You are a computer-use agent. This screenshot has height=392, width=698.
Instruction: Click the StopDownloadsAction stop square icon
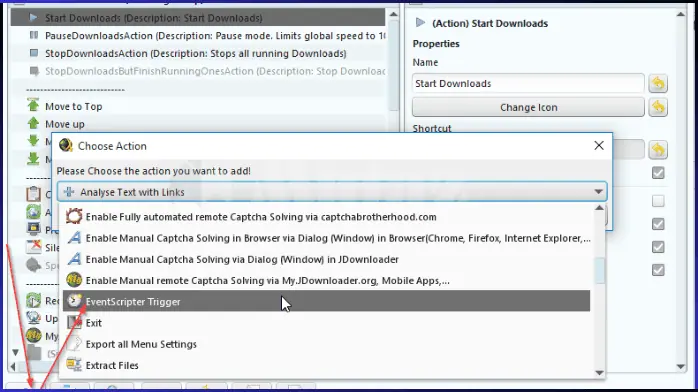click(34, 53)
